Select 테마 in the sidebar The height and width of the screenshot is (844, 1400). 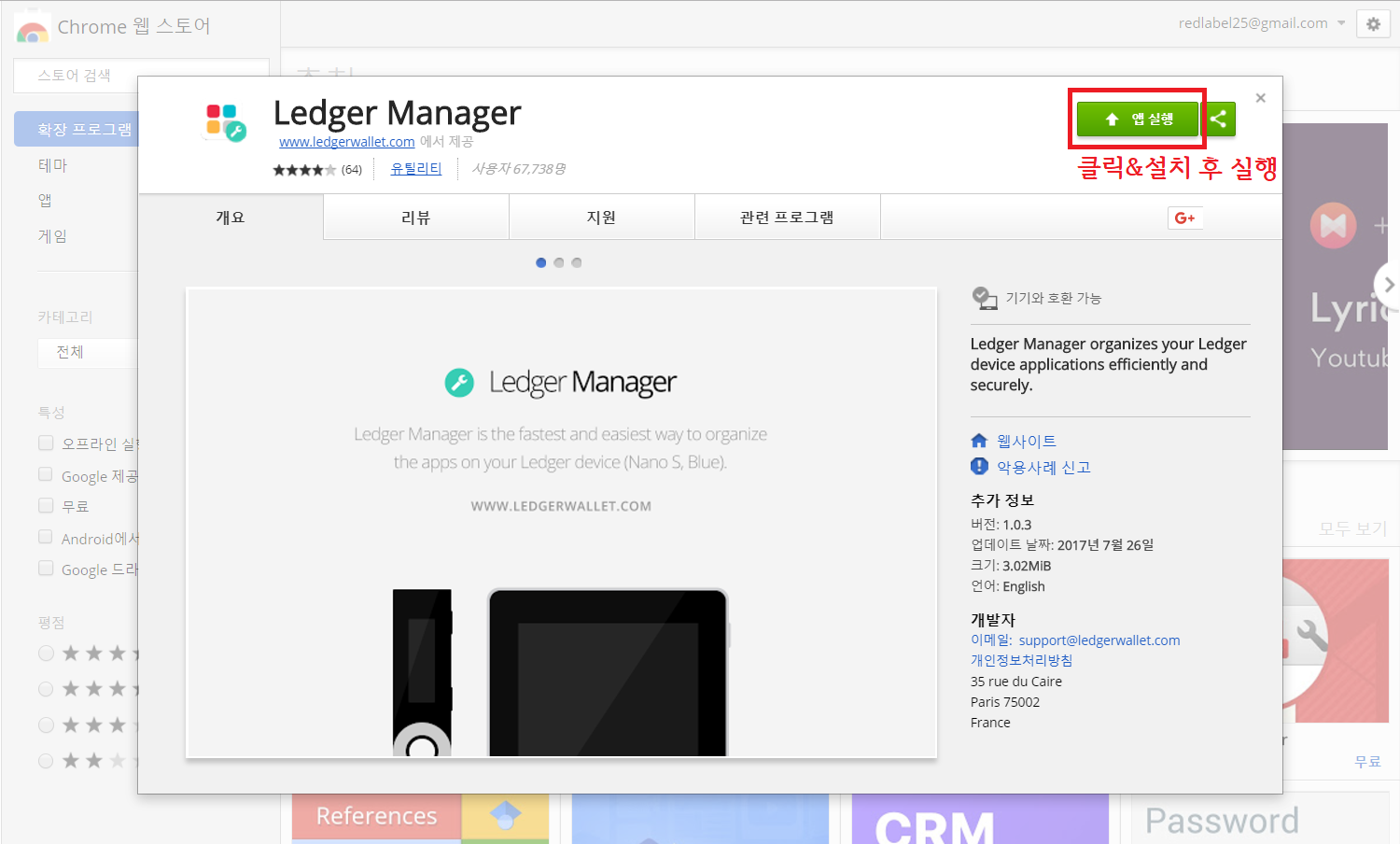(52, 165)
